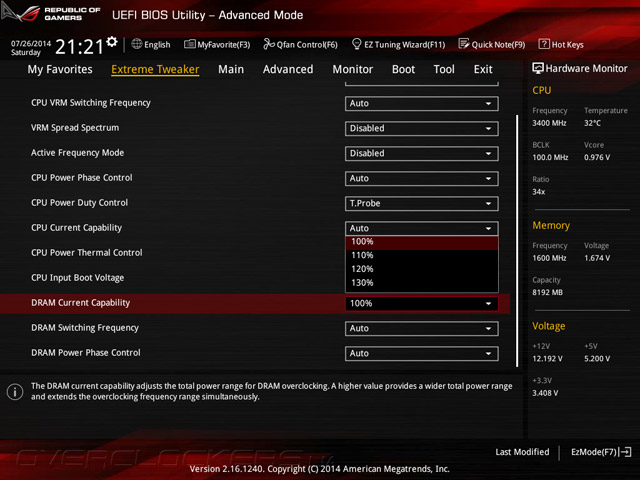Click the 0.976 V Vcore value
The height and width of the screenshot is (480, 640).
597,158
